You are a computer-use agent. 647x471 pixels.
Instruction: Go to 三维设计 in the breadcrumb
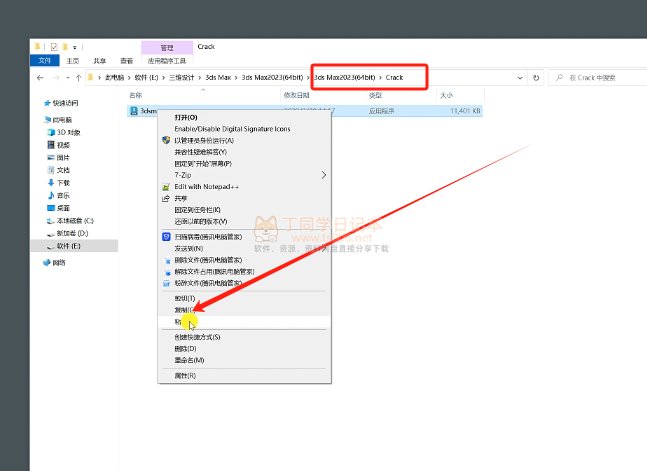[x=182, y=78]
